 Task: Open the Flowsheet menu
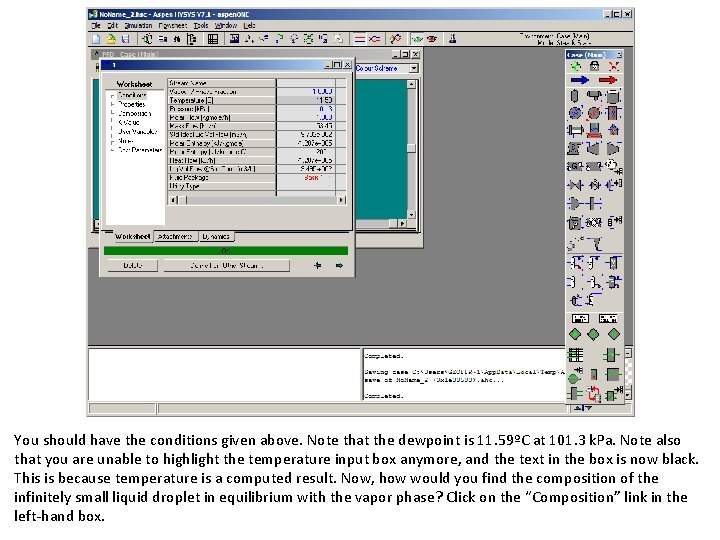[173, 26]
